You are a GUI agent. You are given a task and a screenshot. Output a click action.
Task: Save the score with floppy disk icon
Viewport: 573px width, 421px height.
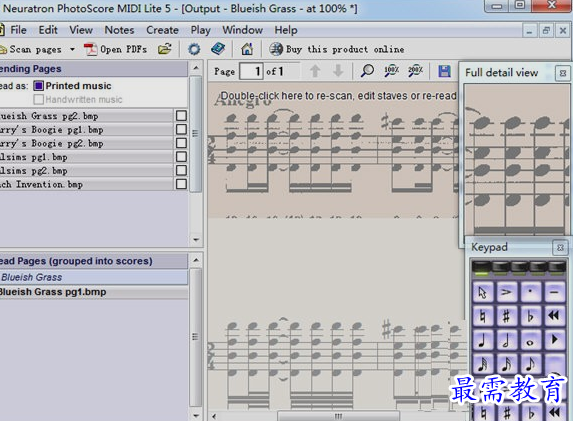coord(444,71)
